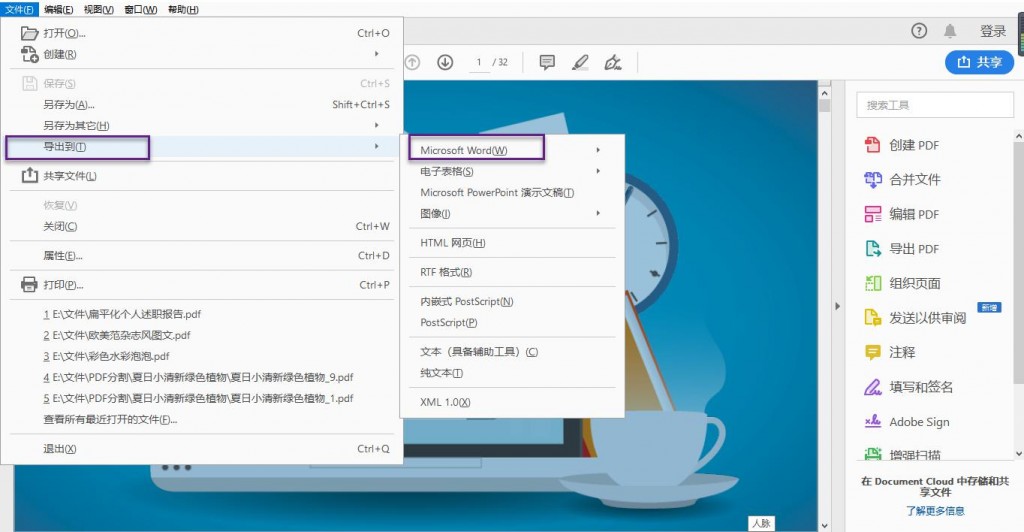
Task: Click the printer icon in File menu
Action: point(29,285)
